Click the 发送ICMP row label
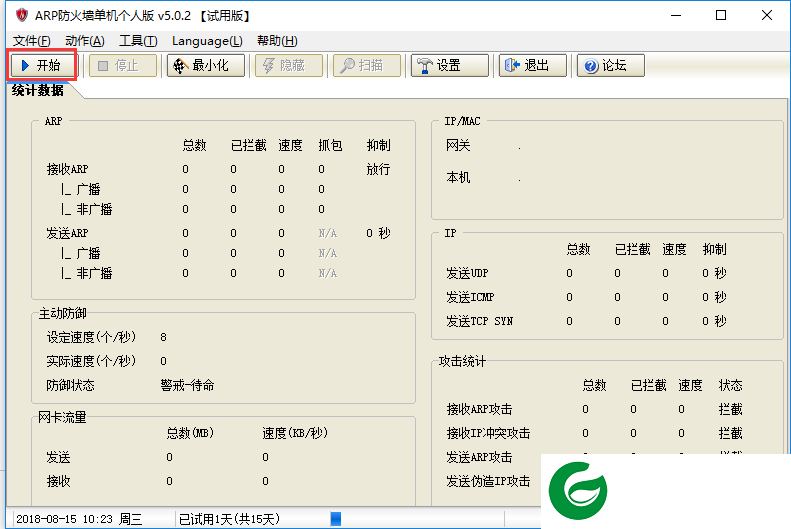791x529 pixels. pyautogui.click(x=470, y=297)
